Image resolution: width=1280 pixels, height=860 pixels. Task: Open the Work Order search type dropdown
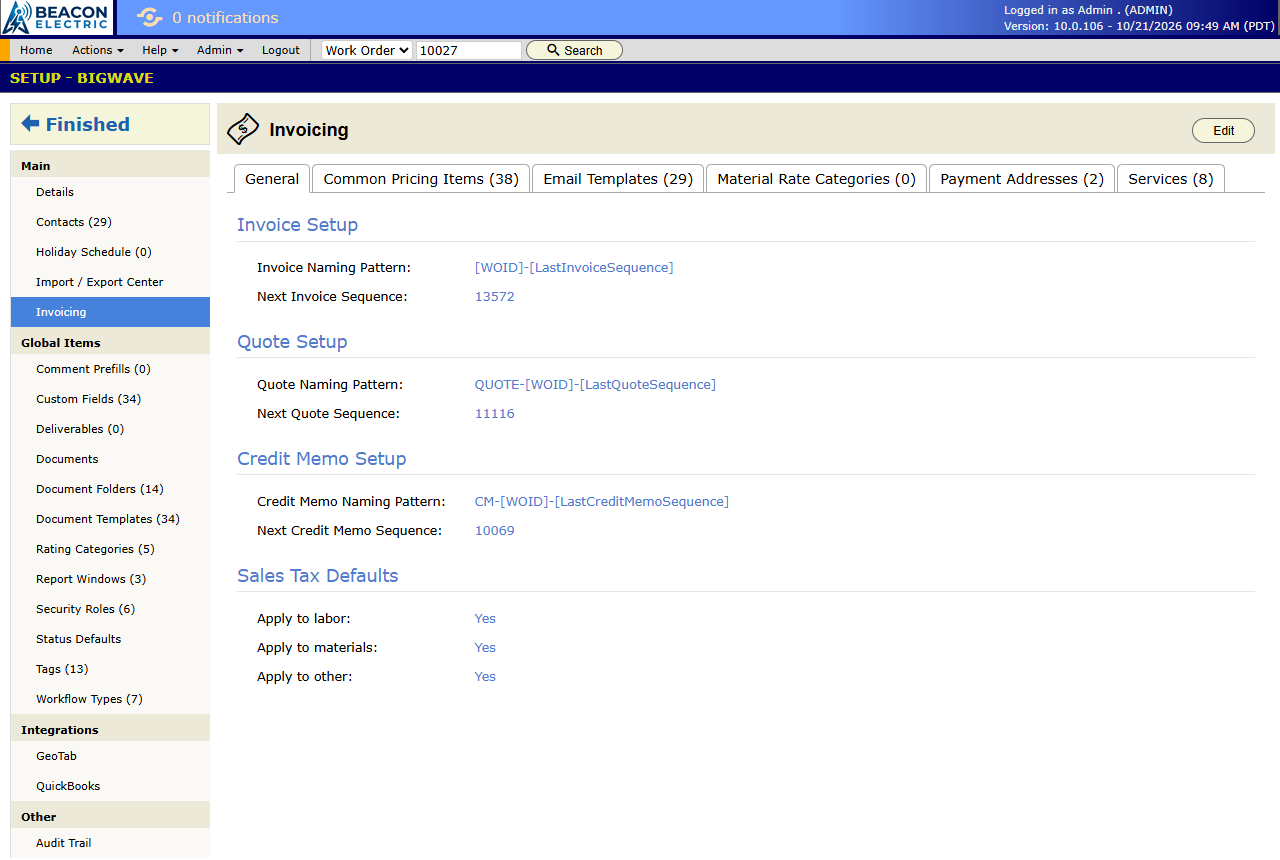367,50
